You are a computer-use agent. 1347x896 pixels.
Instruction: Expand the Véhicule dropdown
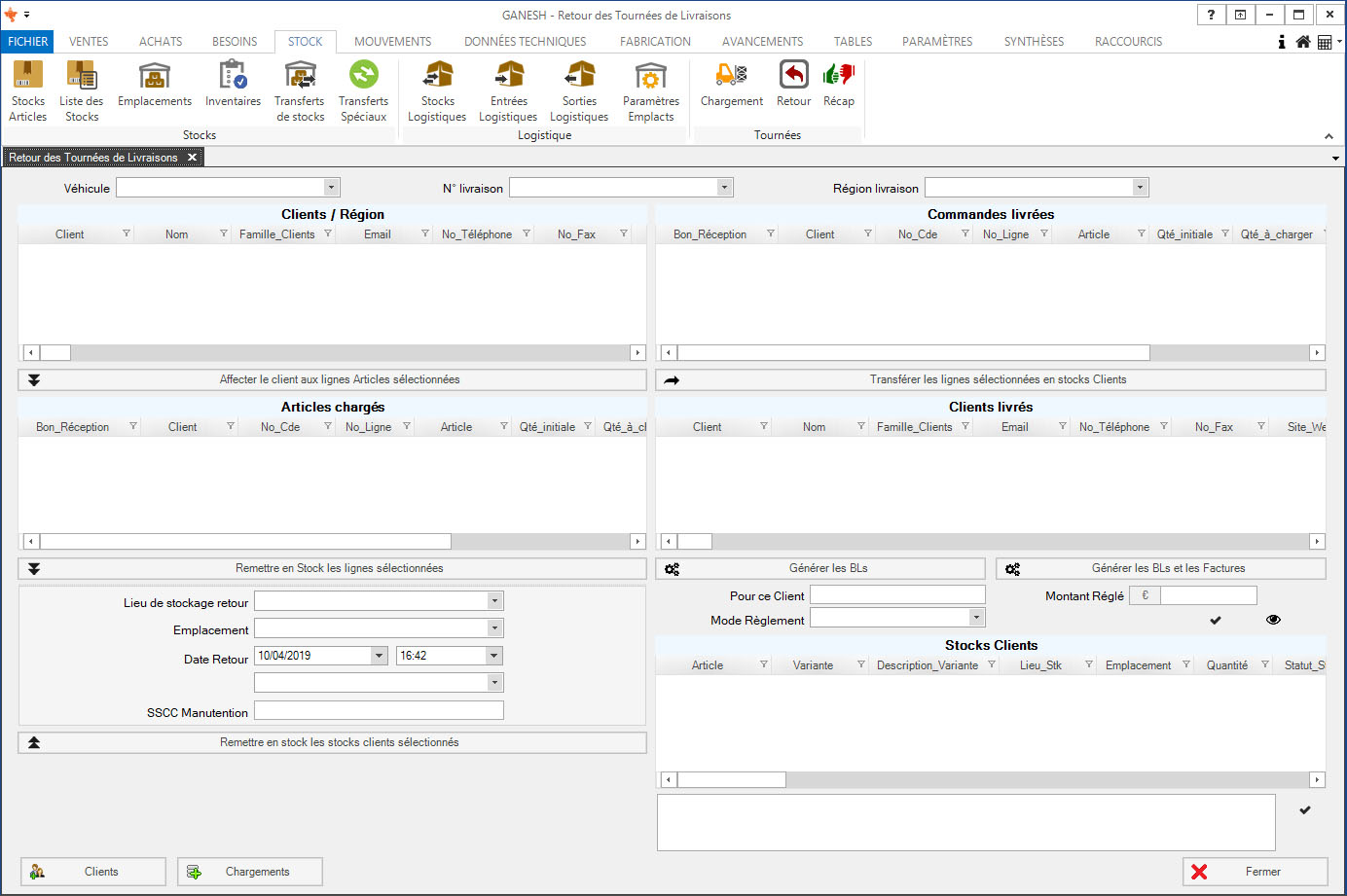(x=331, y=188)
